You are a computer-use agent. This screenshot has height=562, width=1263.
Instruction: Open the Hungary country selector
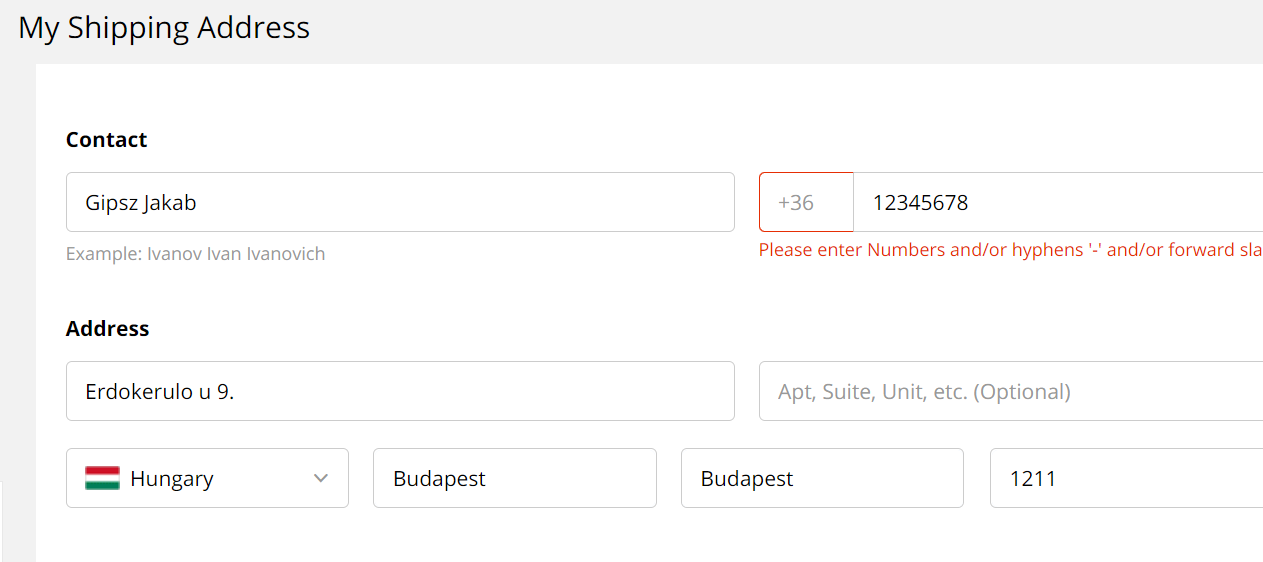tap(207, 478)
